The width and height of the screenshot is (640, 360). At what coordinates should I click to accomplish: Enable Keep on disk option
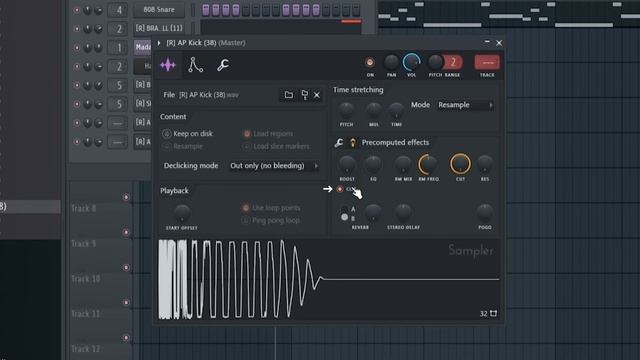point(188,133)
